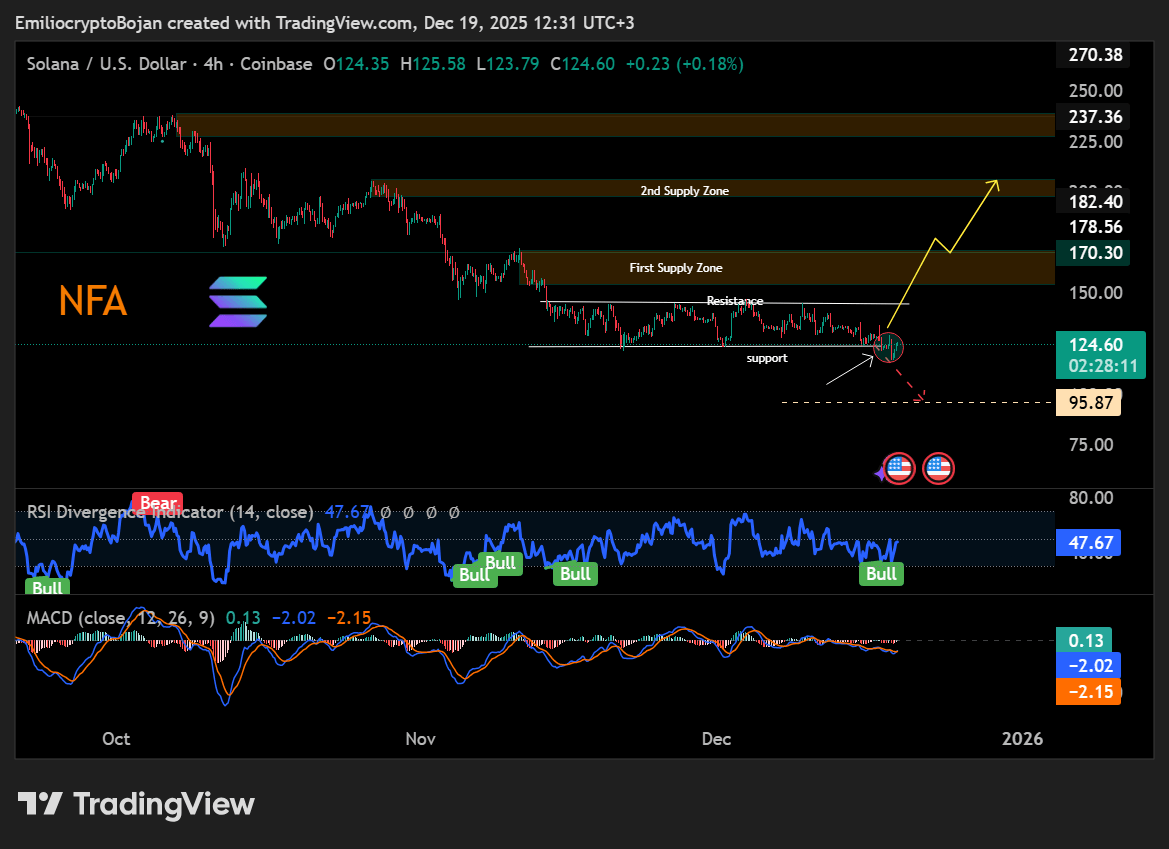Click the red circle around the latest candles
The height and width of the screenshot is (849, 1169).
[x=887, y=347]
